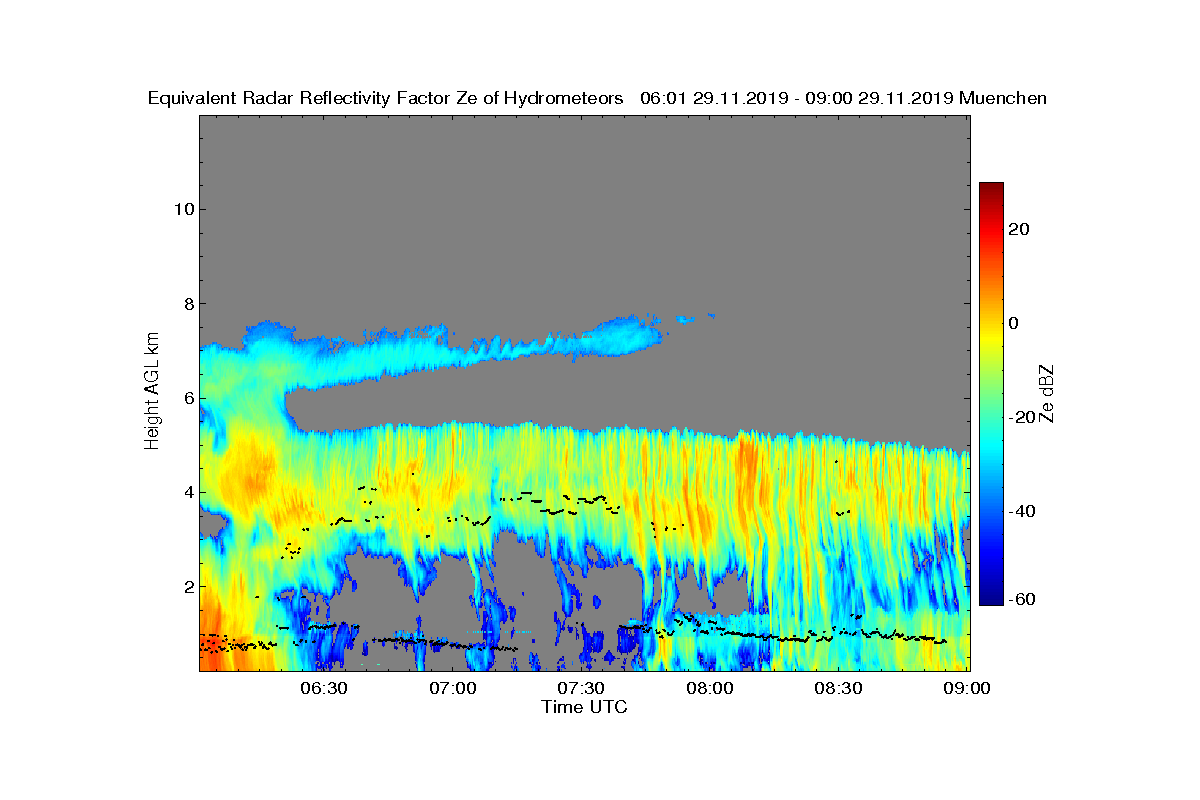Click the dark blue bottom of colorbar
The height and width of the screenshot is (800, 1200).
click(991, 597)
